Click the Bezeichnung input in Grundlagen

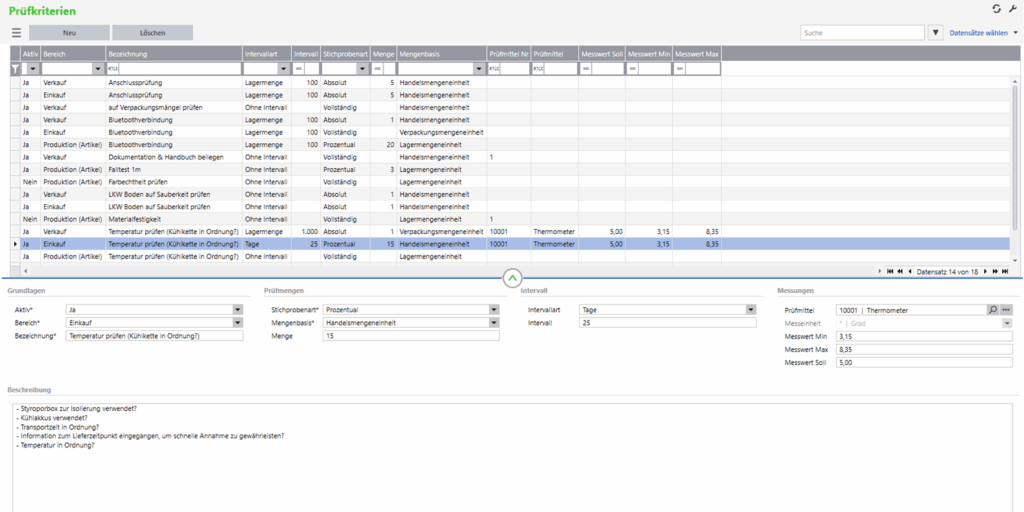(x=154, y=335)
